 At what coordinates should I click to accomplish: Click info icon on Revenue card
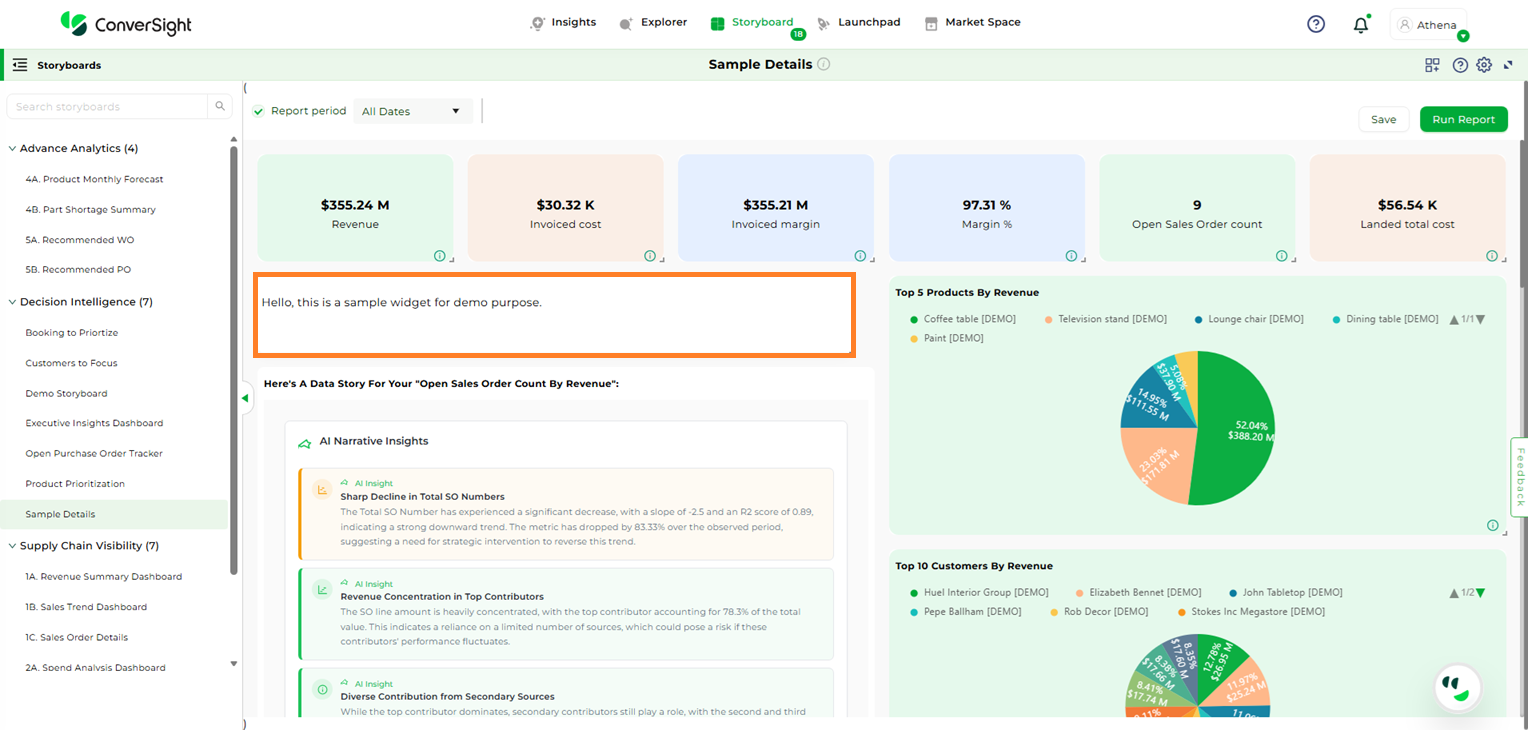point(440,256)
